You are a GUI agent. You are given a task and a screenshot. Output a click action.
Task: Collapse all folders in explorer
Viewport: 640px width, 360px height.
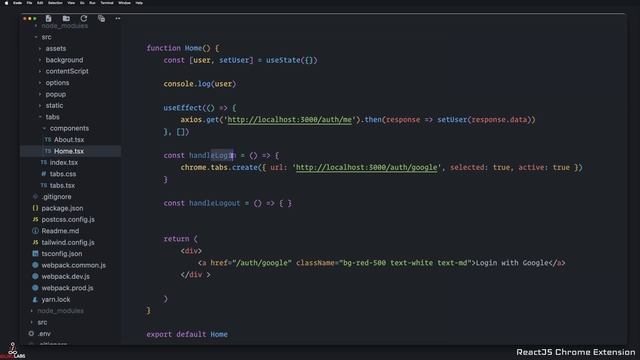(x=101, y=18)
